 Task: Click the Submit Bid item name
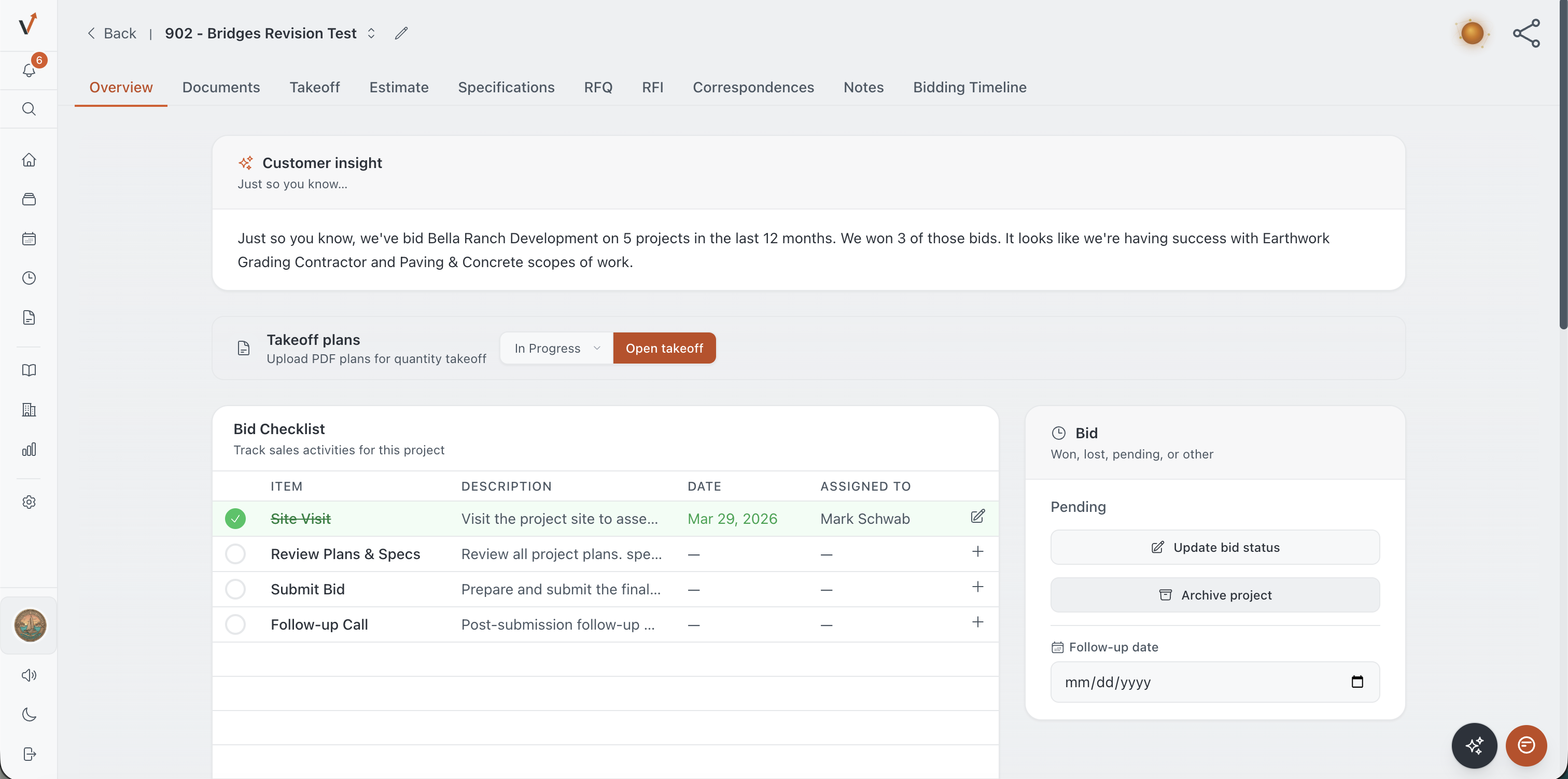[x=307, y=589]
